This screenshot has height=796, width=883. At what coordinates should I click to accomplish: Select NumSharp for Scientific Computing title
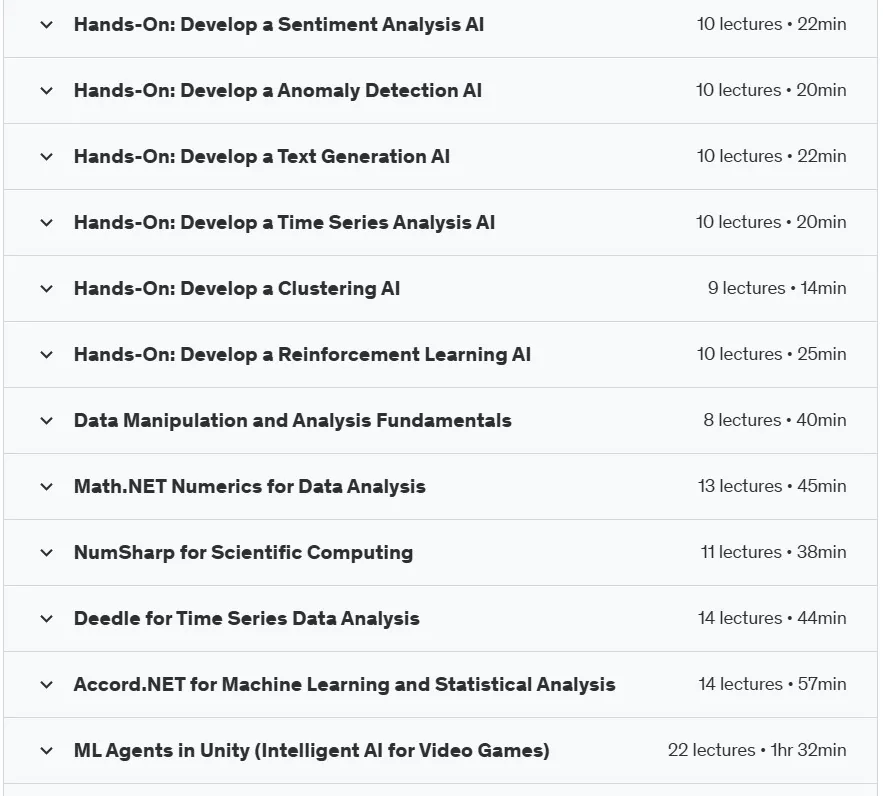(x=243, y=553)
